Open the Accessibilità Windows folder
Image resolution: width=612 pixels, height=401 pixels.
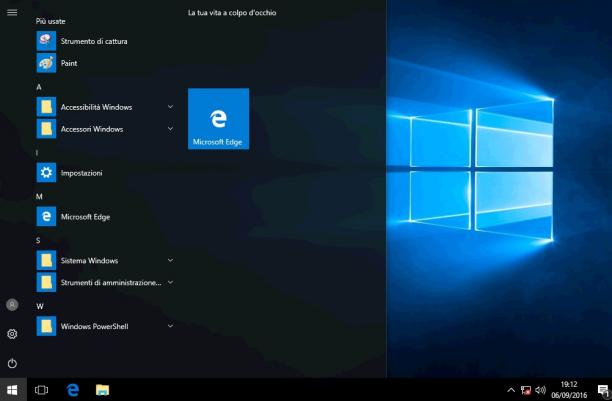coord(105,107)
